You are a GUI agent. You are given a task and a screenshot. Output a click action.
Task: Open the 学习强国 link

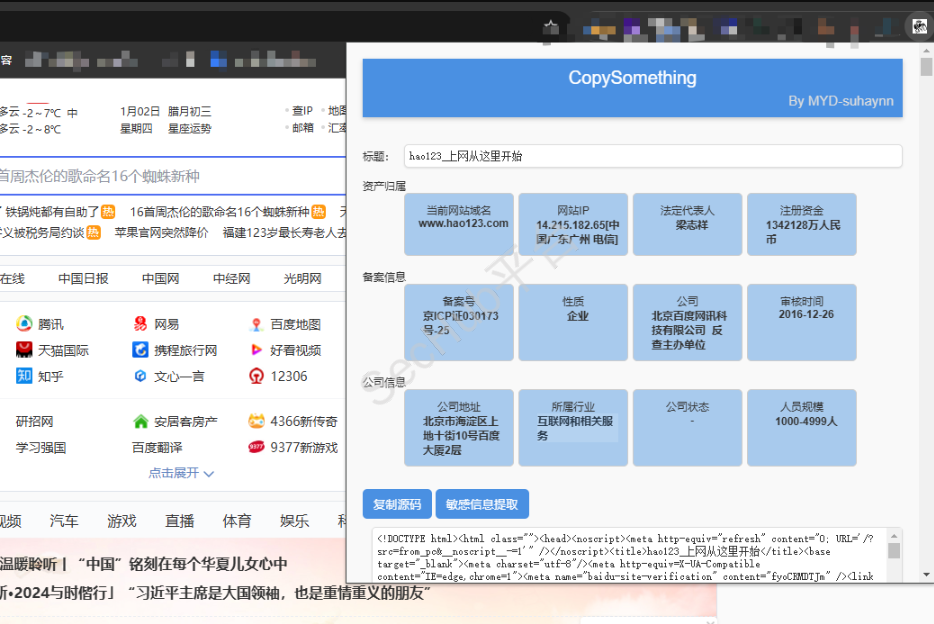[41, 447]
